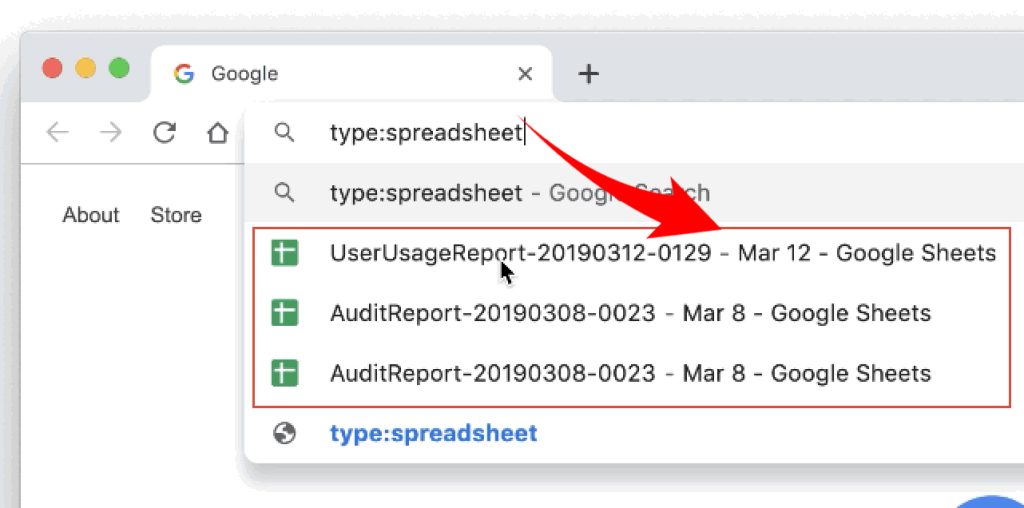Click the globe icon in the suggestions

[x=285, y=434]
